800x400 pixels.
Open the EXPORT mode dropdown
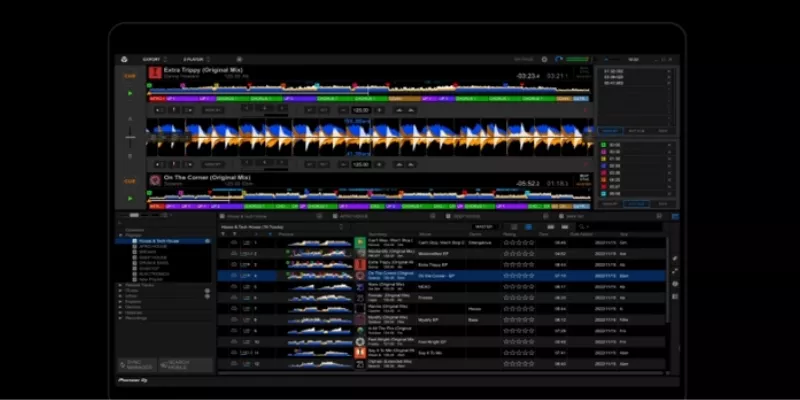tap(154, 60)
